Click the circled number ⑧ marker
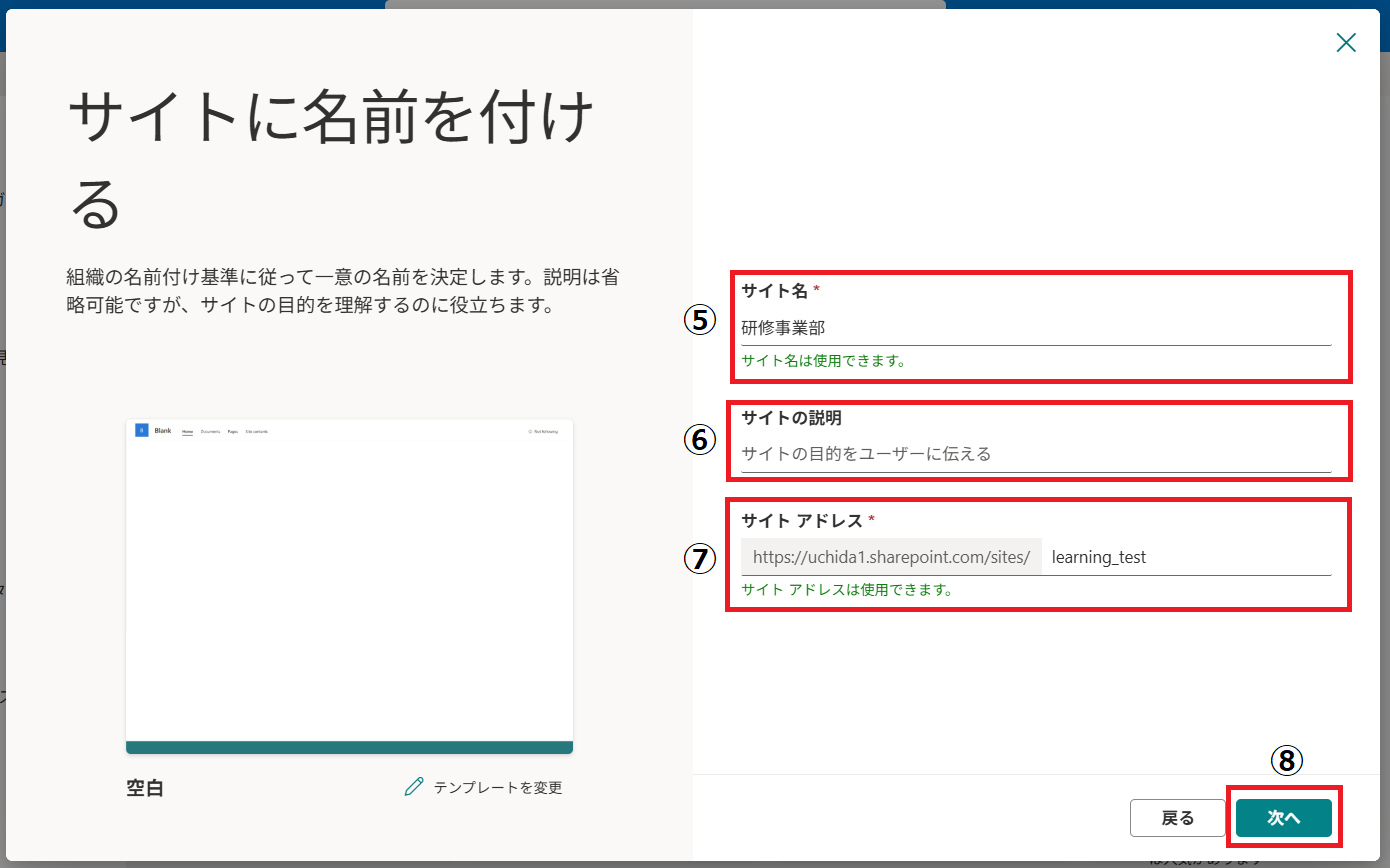This screenshot has width=1390, height=868. coord(1287,761)
